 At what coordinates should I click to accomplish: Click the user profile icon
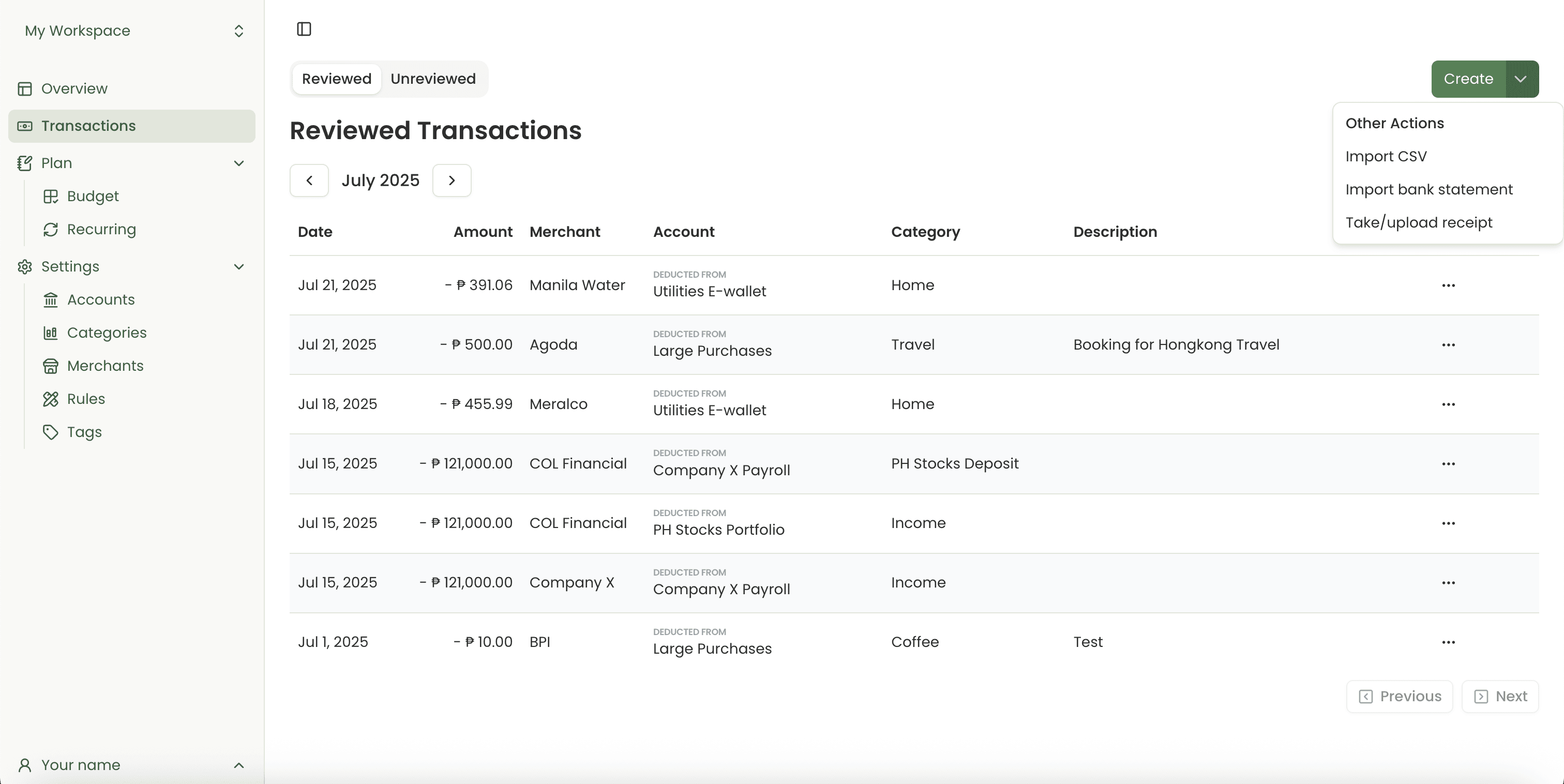pos(25,764)
